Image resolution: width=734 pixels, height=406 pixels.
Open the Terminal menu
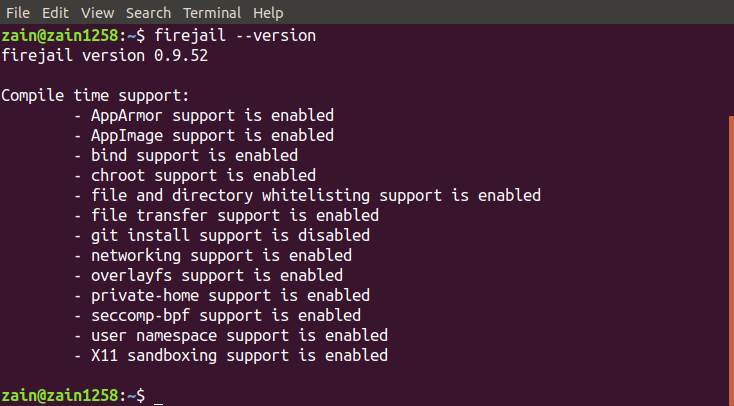click(x=213, y=13)
